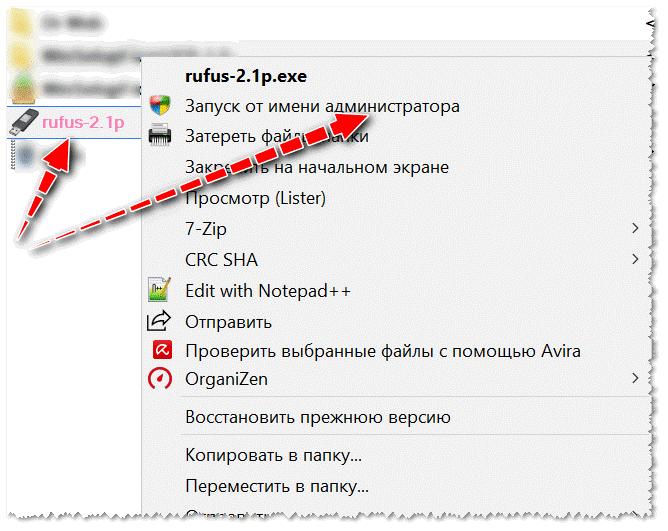Choose rufus-2.1p.exe bold menu entry
Viewport: 668px width, 531px height.
click(x=246, y=76)
